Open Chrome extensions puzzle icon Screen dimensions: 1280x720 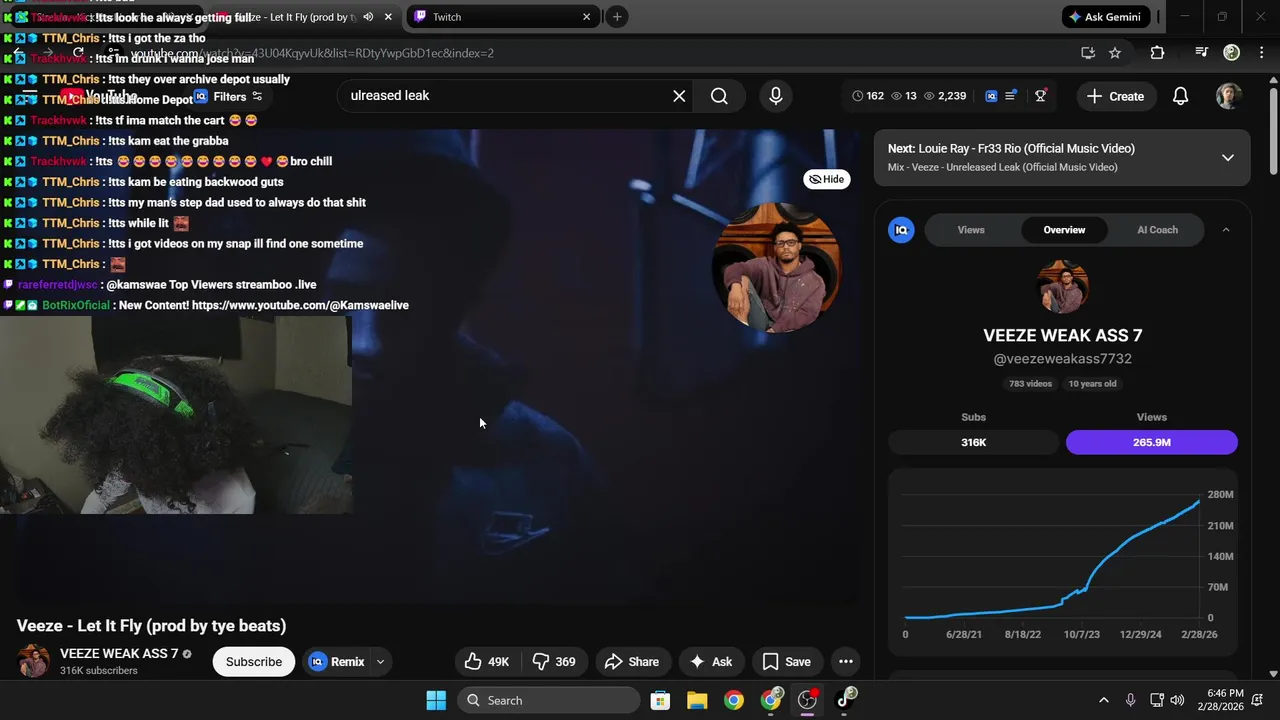click(1157, 53)
